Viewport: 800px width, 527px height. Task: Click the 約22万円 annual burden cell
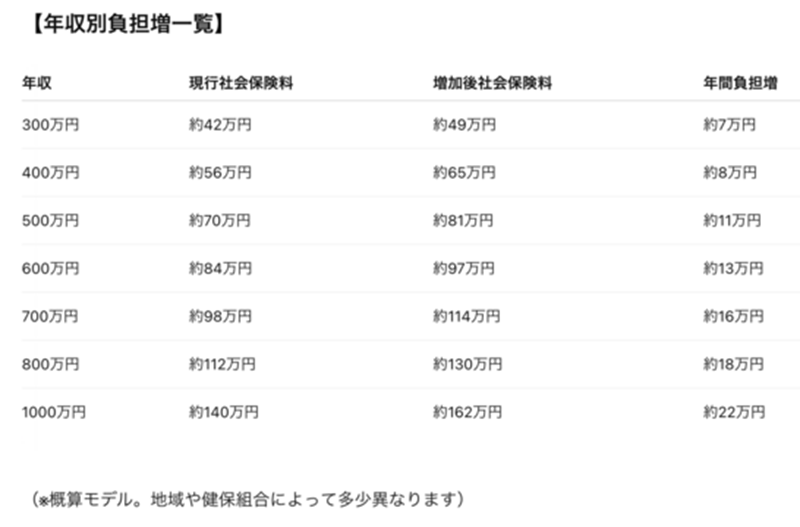click(x=733, y=412)
